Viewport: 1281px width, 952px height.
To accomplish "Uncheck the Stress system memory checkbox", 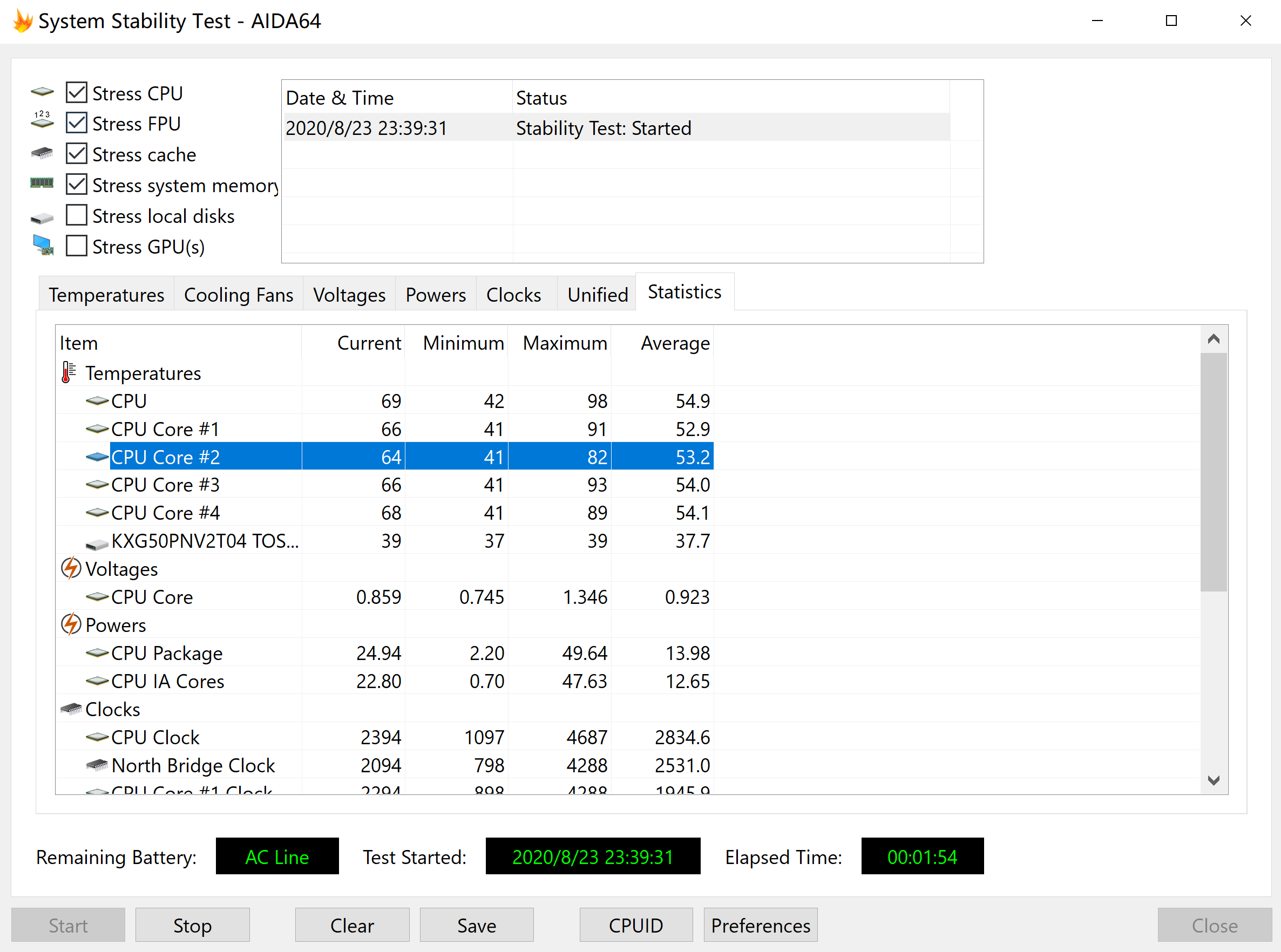I will 76,185.
